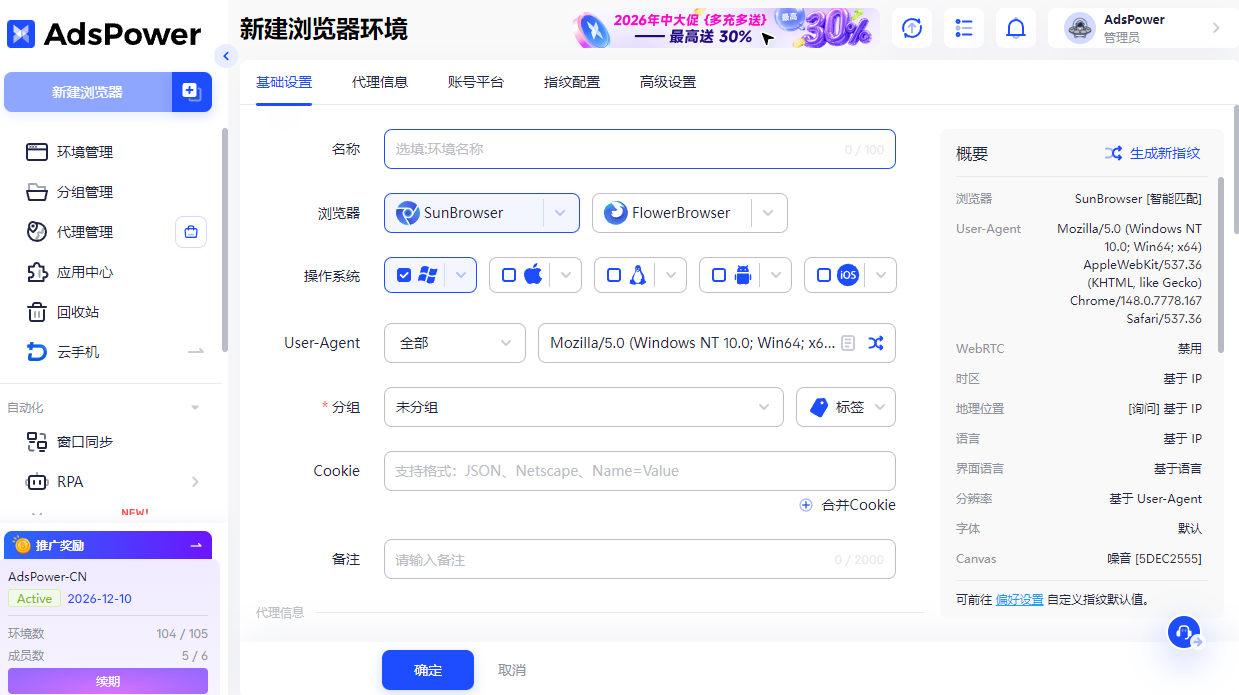Viewport: 1239px width, 695px height.
Task: Click the batch create icon beside 新建浏览器
Action: (191, 92)
